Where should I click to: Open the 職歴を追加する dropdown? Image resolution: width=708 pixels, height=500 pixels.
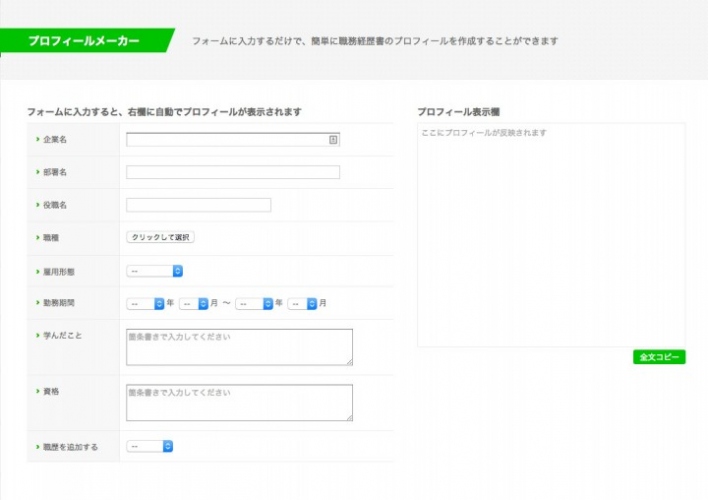click(x=149, y=446)
